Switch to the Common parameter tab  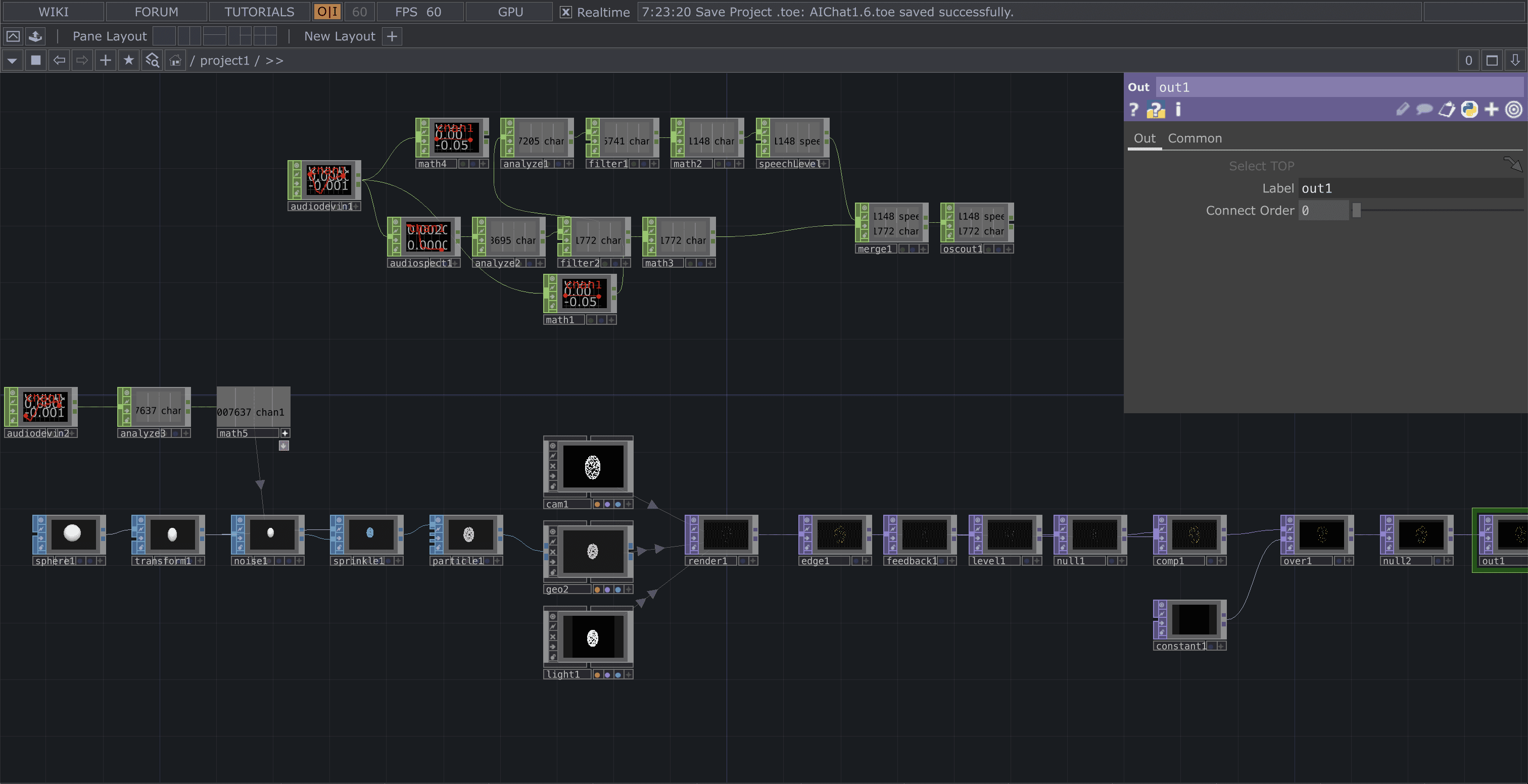(1195, 138)
